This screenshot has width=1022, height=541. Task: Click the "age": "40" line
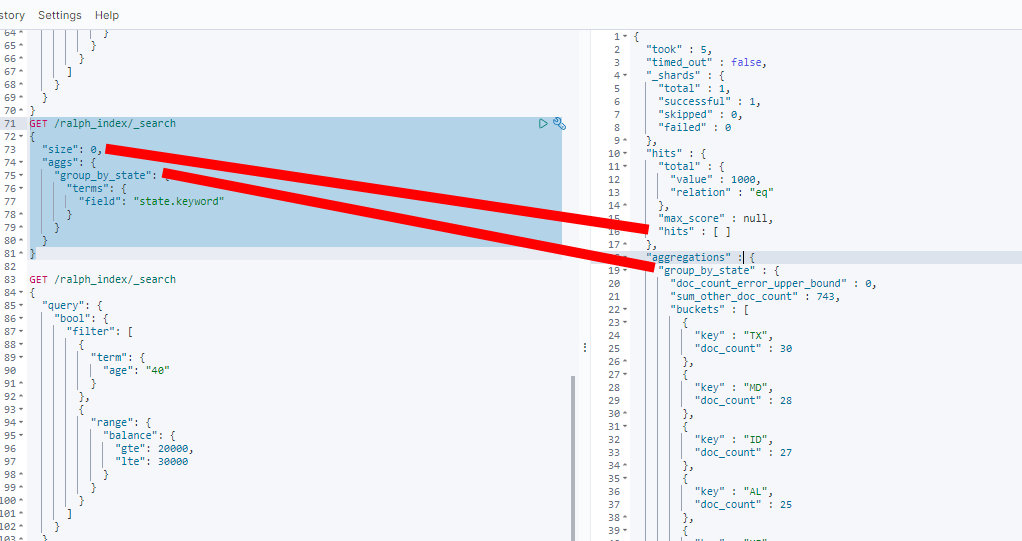tap(136, 370)
